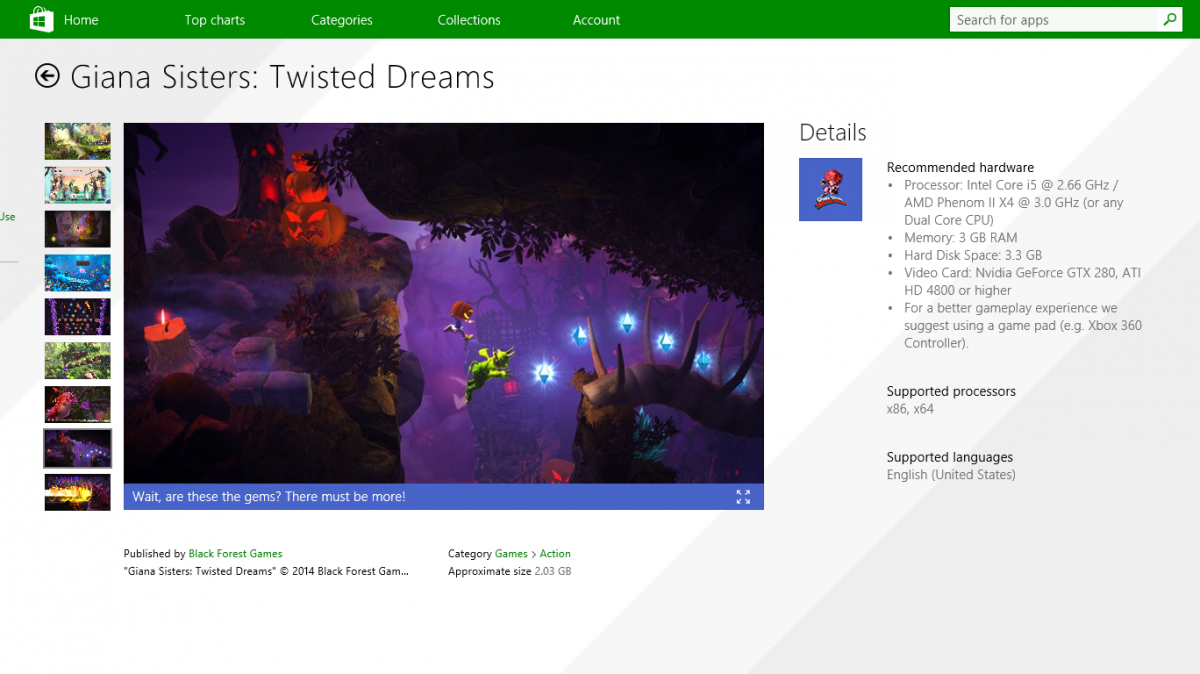
Task: Click the Giana Sisters app tile icon
Action: [830, 190]
